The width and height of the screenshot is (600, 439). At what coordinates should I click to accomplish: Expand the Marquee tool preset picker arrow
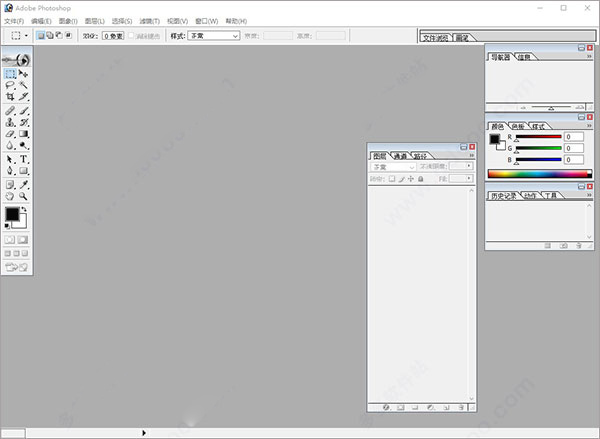(26, 36)
